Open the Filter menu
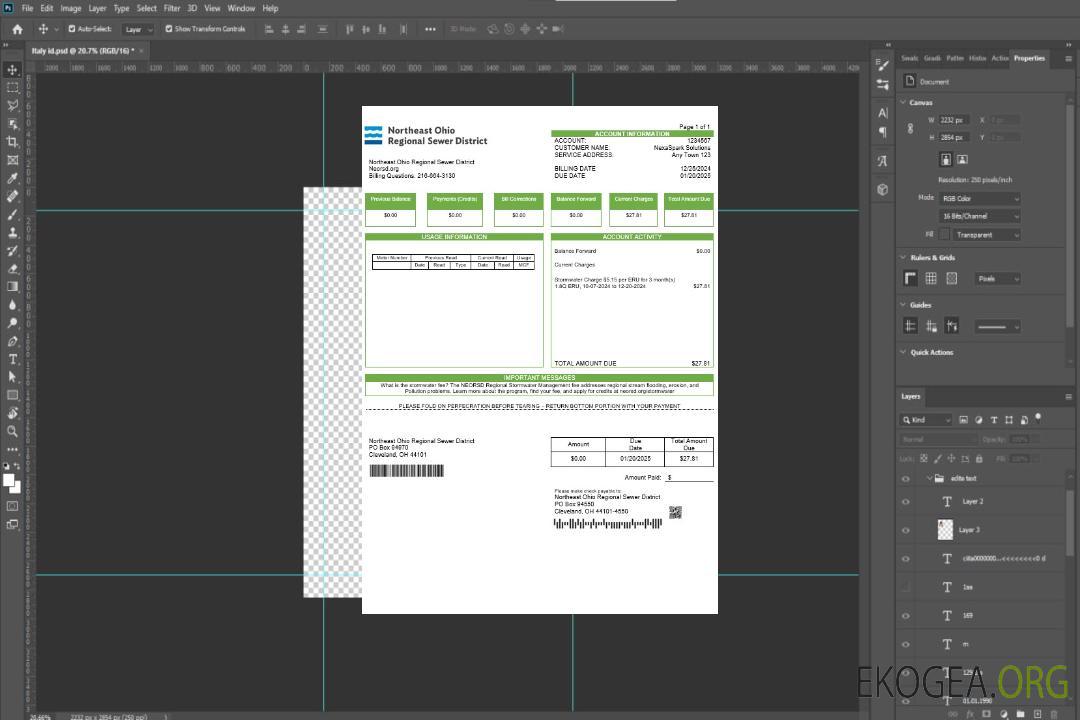Screen dimensions: 1080x720 (x=172, y=8)
